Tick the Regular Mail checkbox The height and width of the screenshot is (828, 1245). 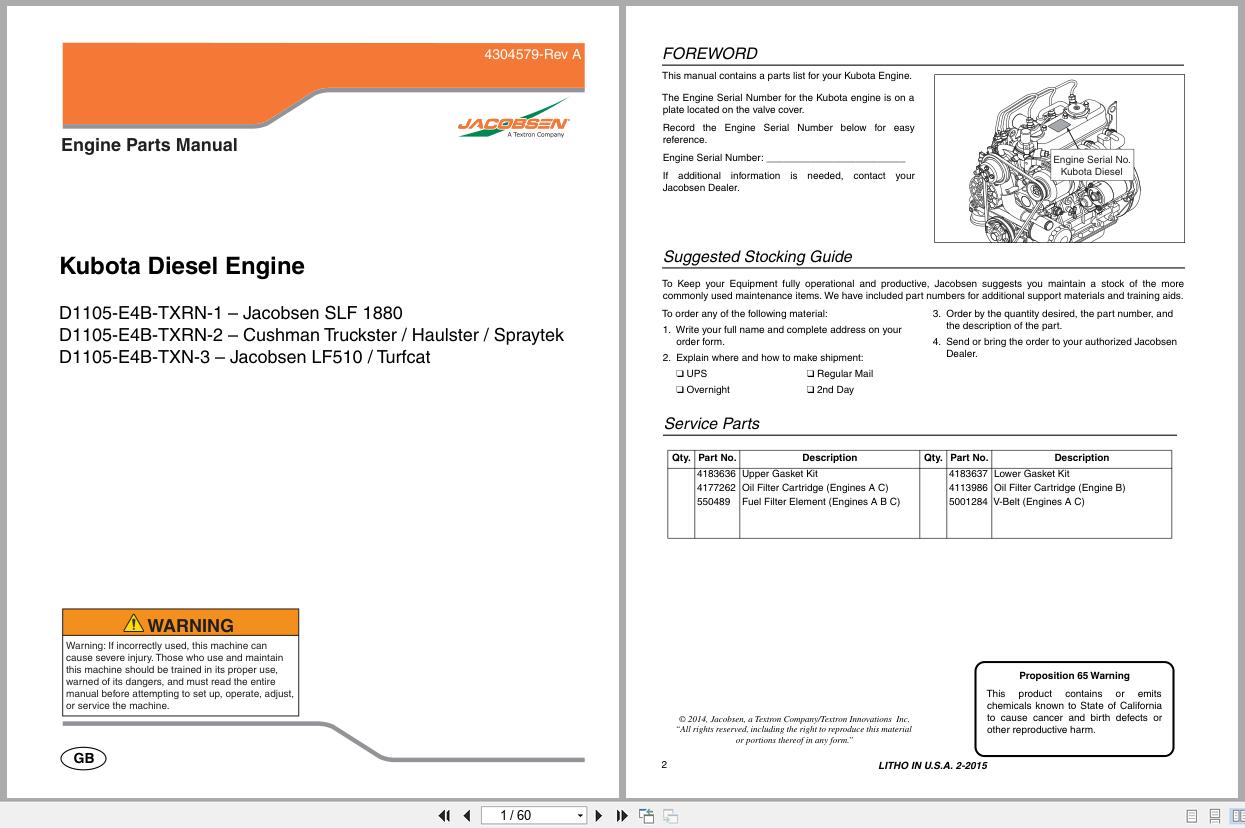pos(811,374)
